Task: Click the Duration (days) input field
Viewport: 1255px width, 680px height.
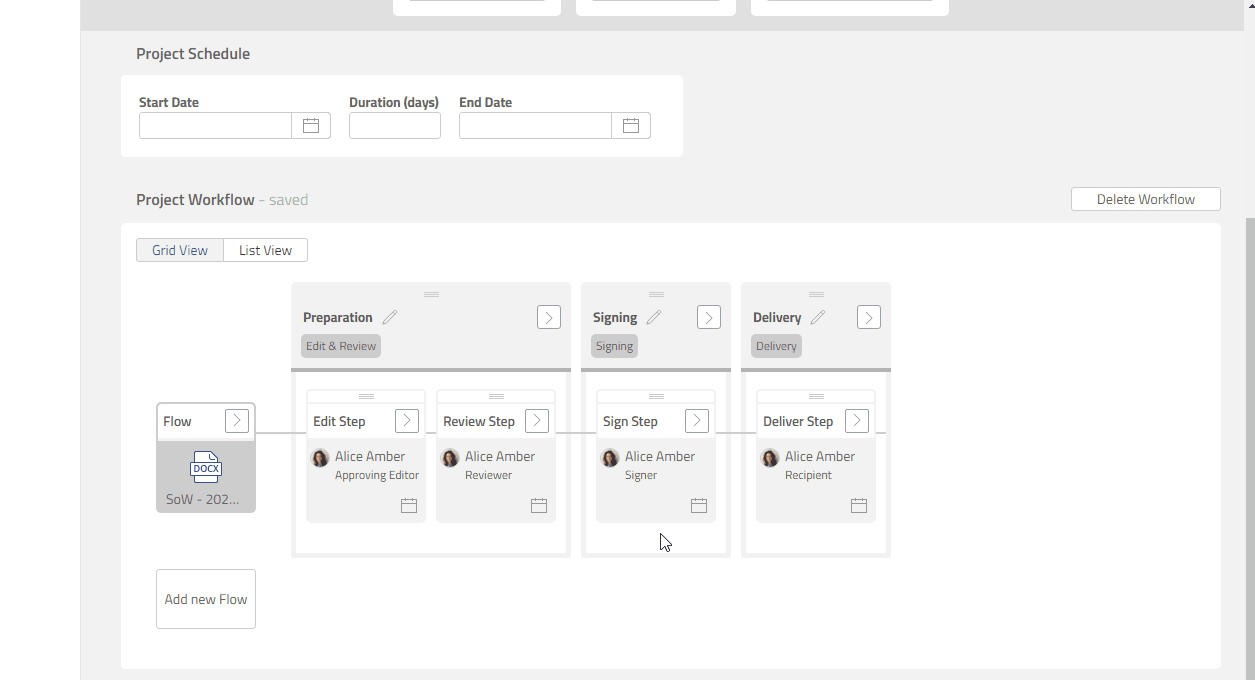Action: pos(395,126)
